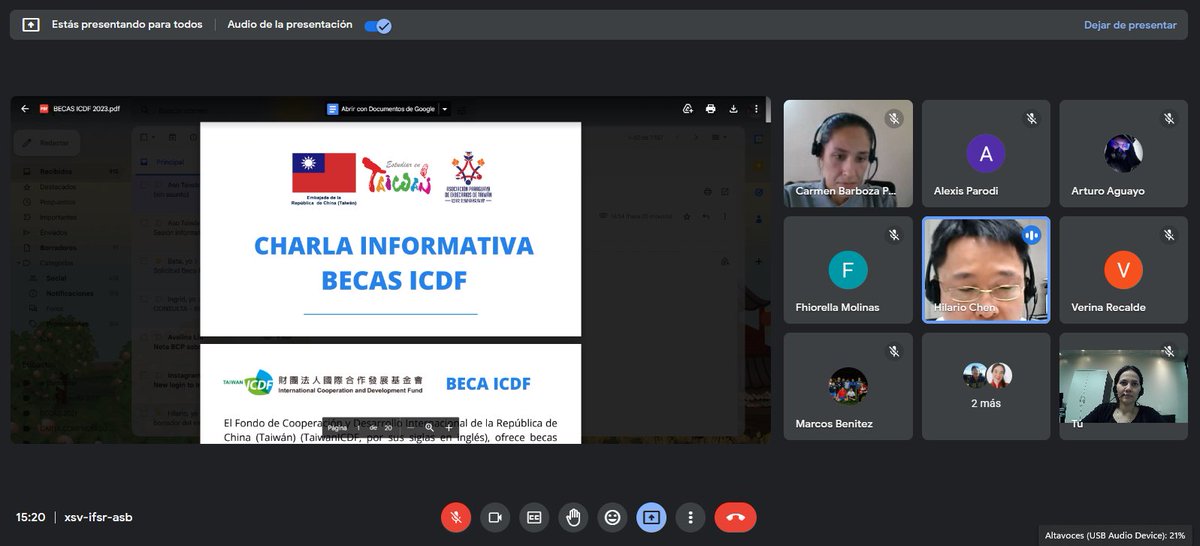
Task: Click muted mic icon on Alexis Parodi tile
Action: pos(1032,119)
